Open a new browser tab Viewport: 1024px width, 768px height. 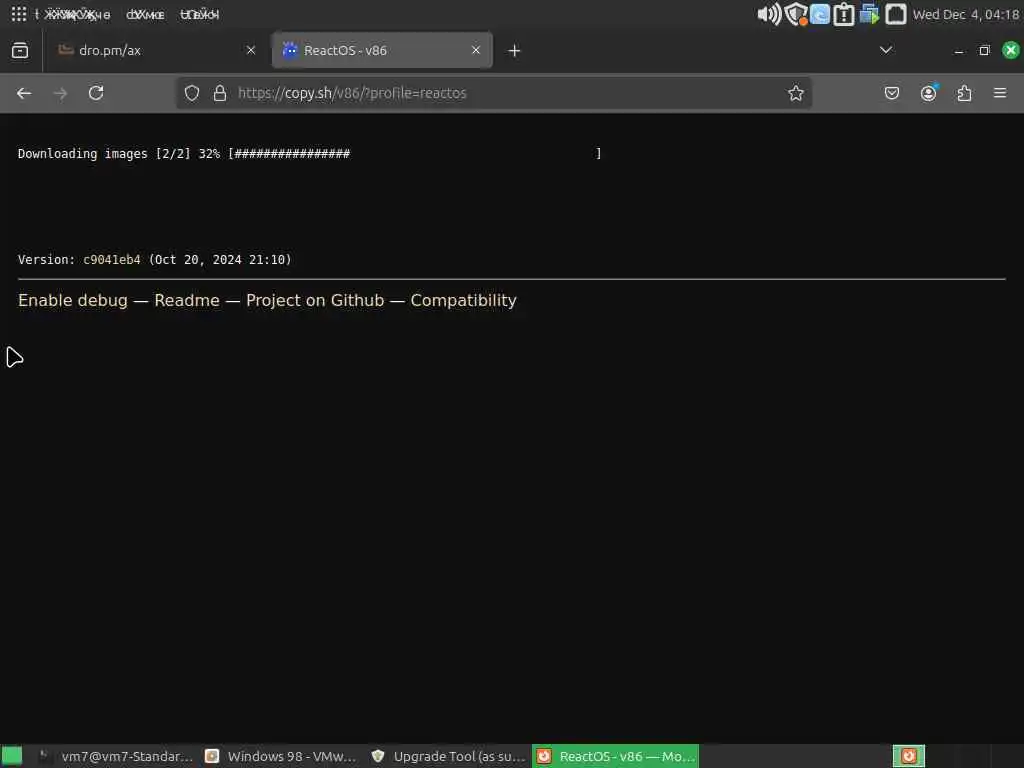point(515,50)
